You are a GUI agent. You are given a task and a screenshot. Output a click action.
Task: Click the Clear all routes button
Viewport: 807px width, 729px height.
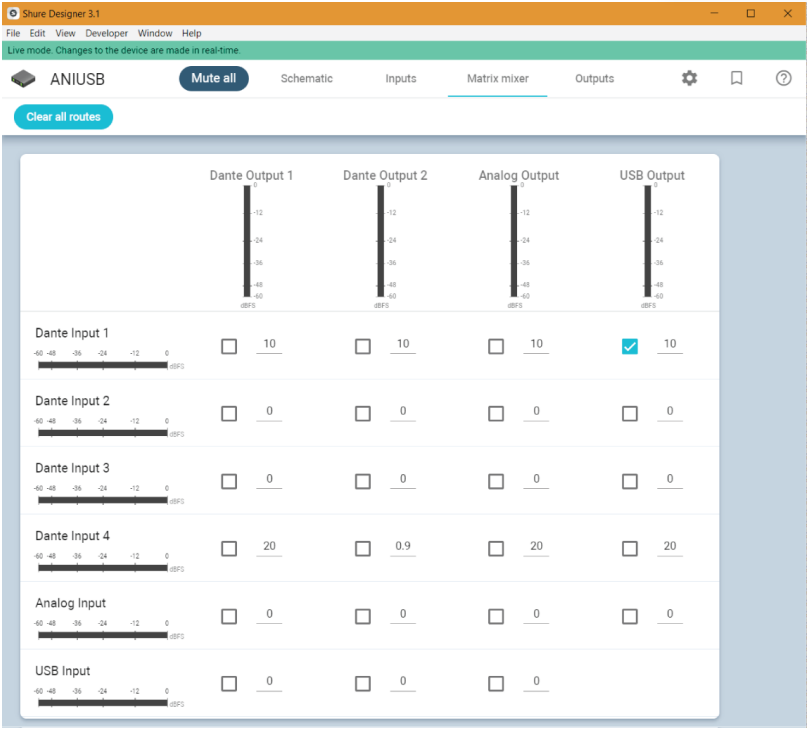click(62, 116)
